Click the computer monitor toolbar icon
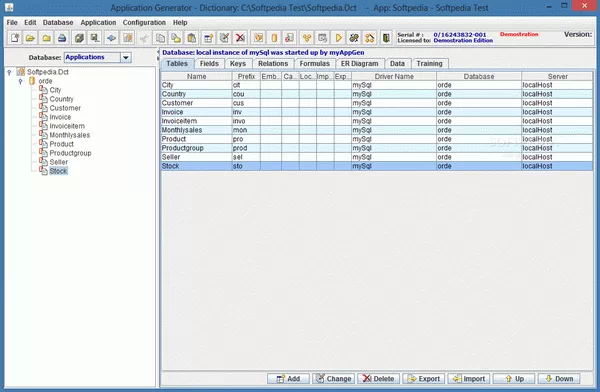 pyautogui.click(x=95, y=38)
